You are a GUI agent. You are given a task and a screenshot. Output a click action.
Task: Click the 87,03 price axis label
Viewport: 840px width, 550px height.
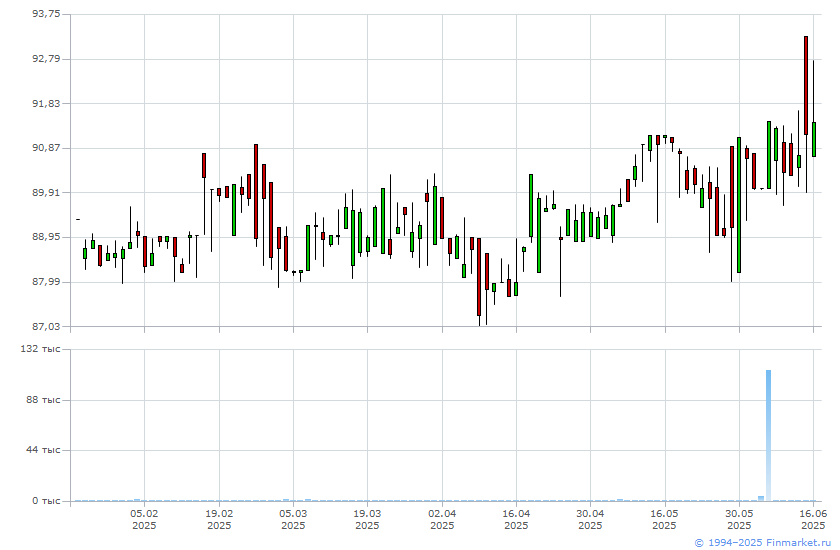[x=46, y=326]
